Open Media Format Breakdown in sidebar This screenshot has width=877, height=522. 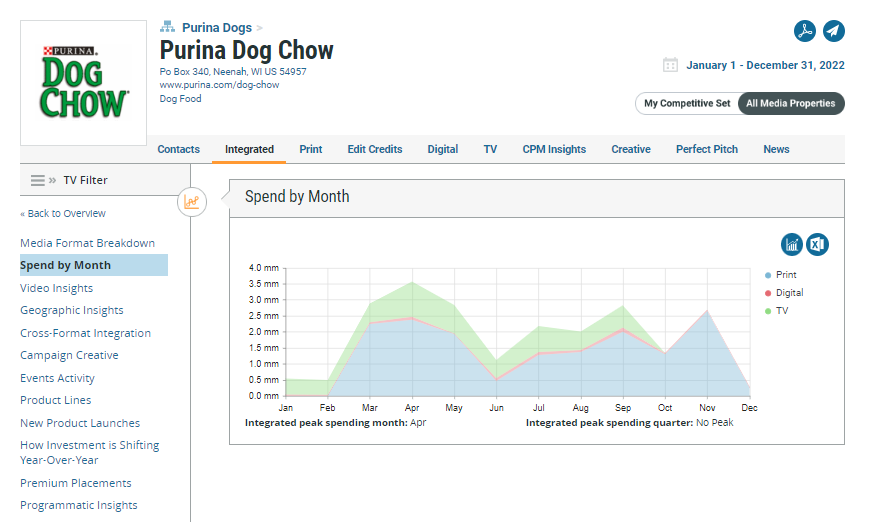click(x=87, y=243)
